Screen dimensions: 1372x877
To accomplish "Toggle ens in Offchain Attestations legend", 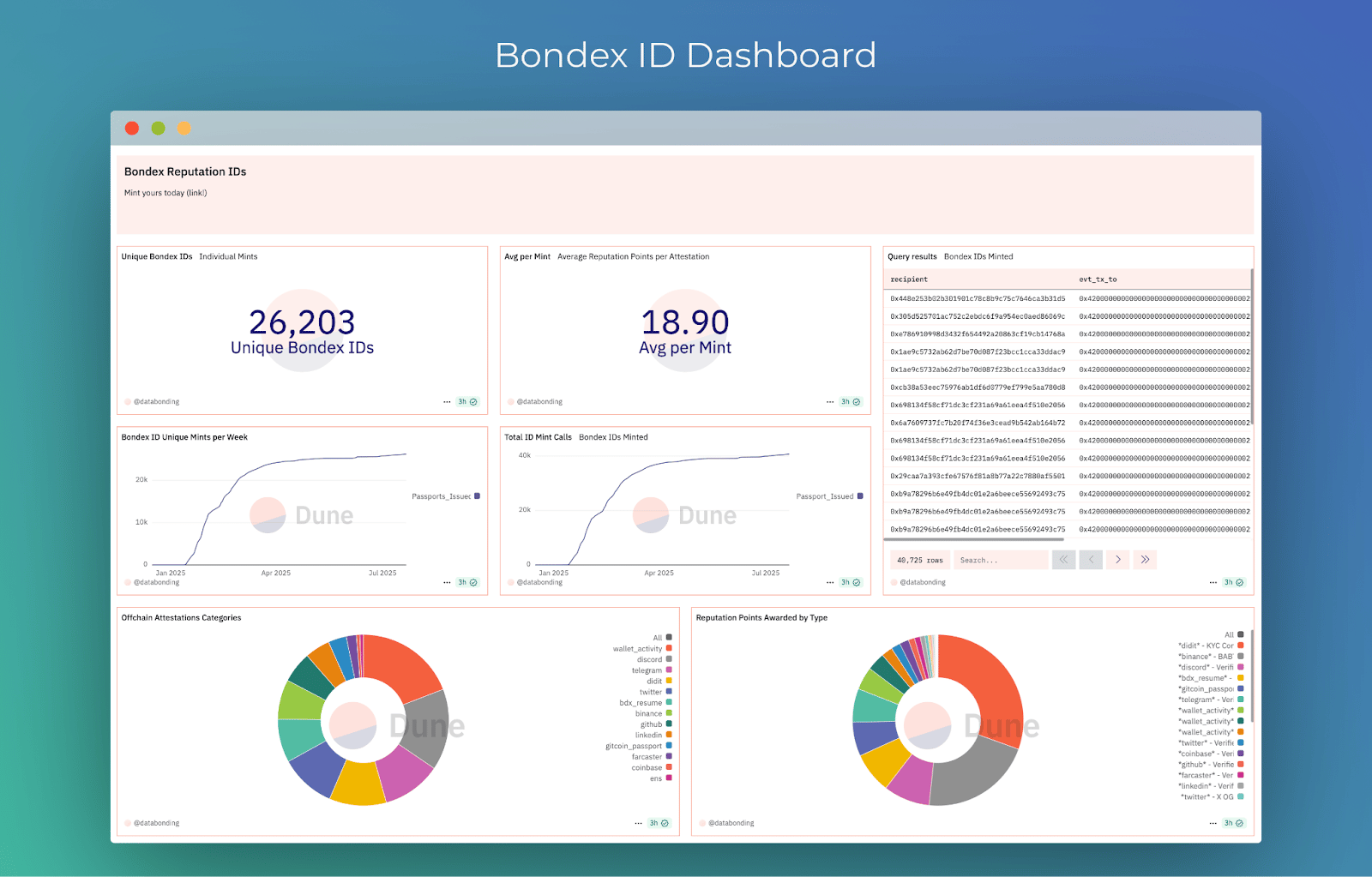I will pos(661,778).
